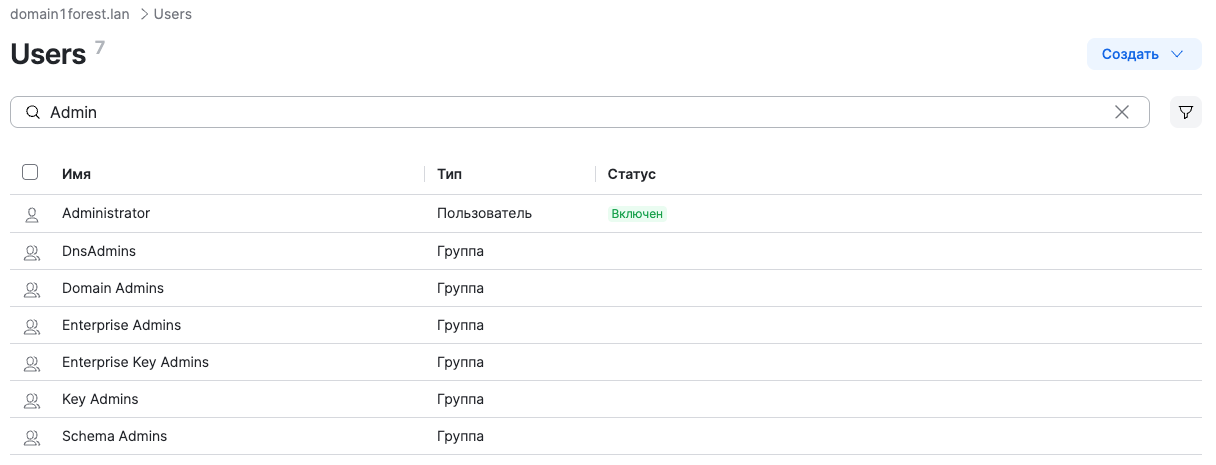Image resolution: width=1216 pixels, height=465 pixels.
Task: Focus the search field containing Admin
Action: [x=570, y=112]
